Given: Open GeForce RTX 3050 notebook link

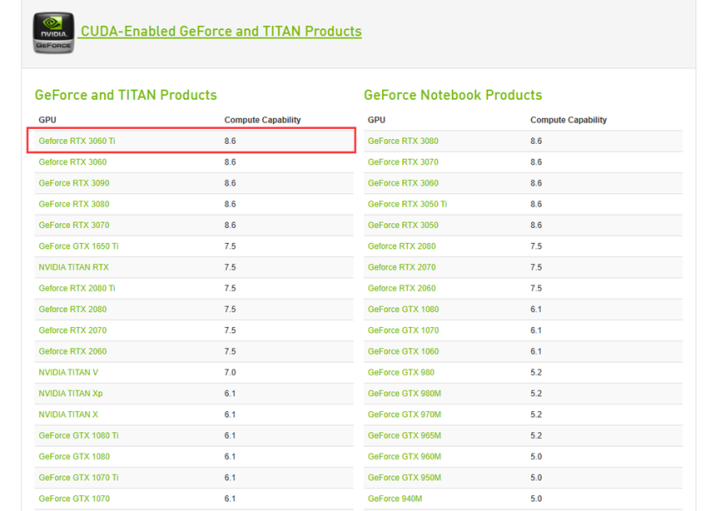Looking at the screenshot, I should [x=403, y=225].
